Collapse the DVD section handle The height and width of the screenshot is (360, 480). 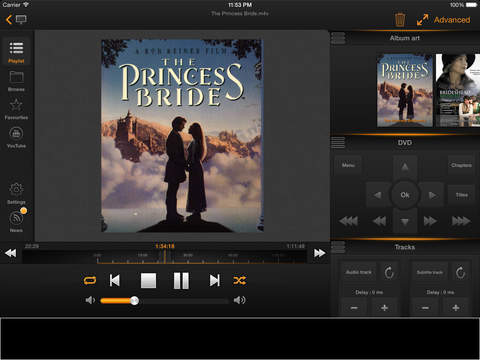(x=338, y=143)
